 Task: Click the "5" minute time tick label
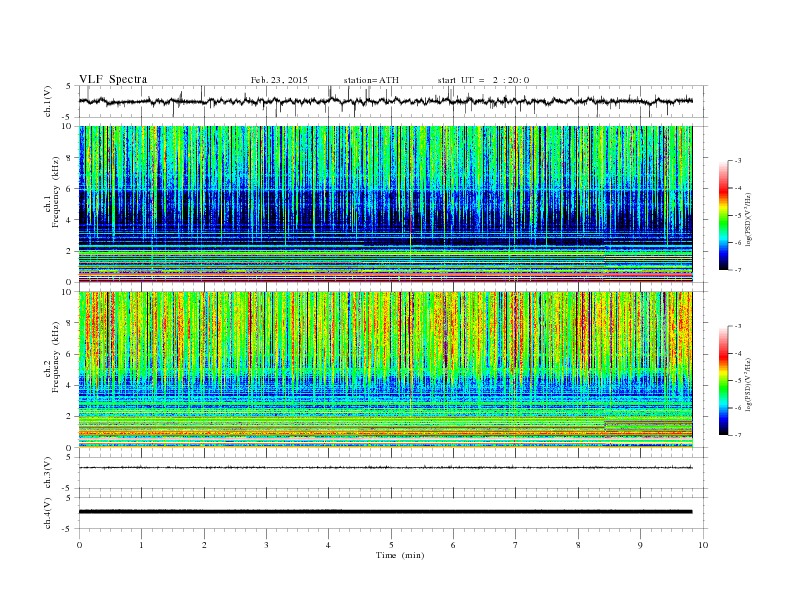[x=391, y=545]
